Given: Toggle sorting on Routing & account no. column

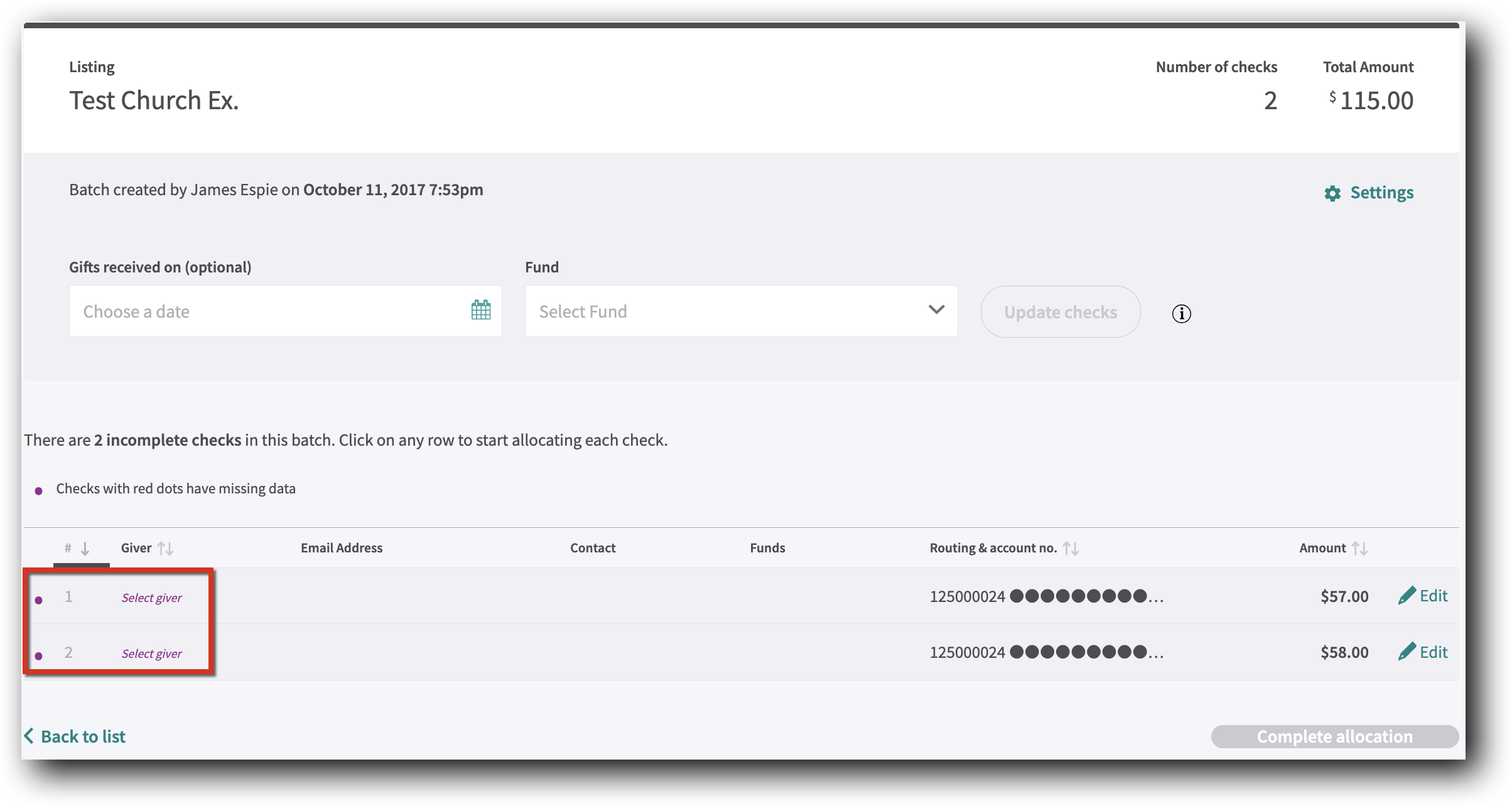Looking at the screenshot, I should [x=1072, y=547].
